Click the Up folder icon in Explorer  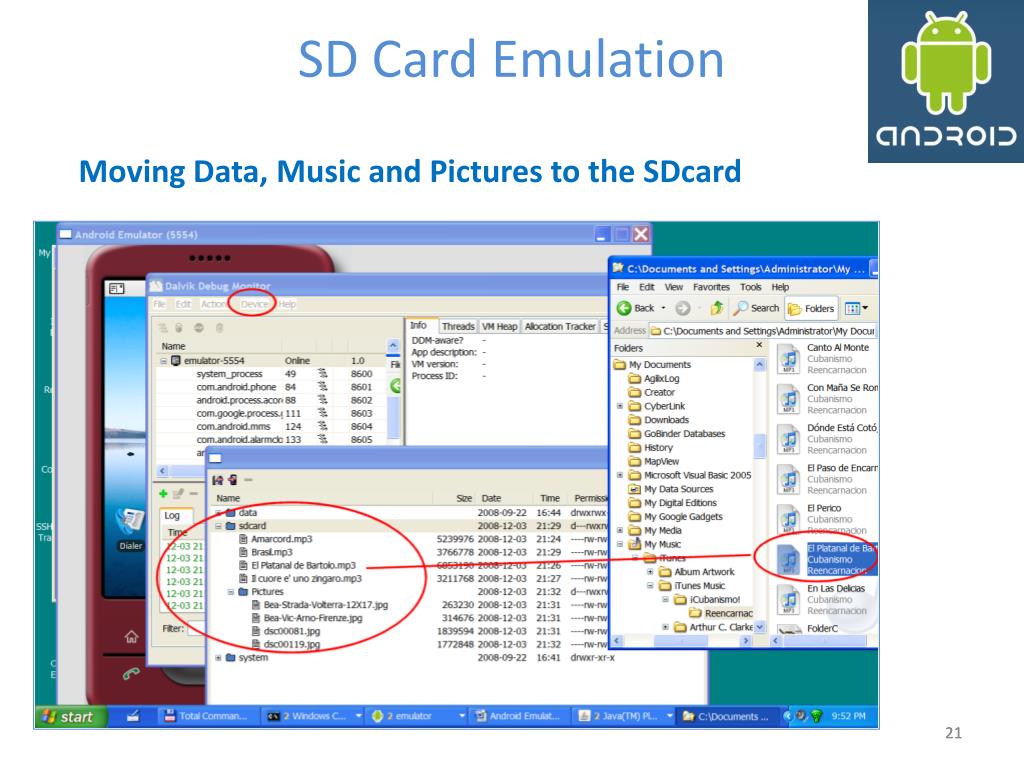(x=717, y=308)
